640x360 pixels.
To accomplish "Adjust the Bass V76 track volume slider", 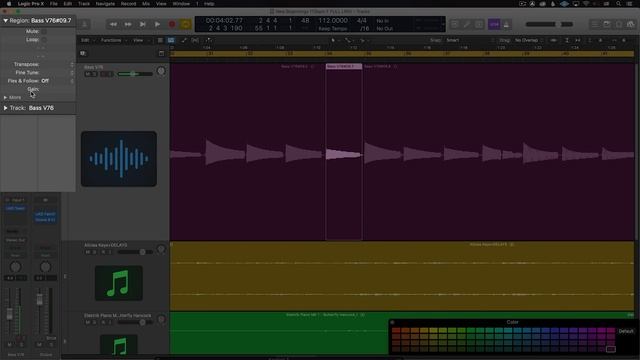I will [x=135, y=74].
